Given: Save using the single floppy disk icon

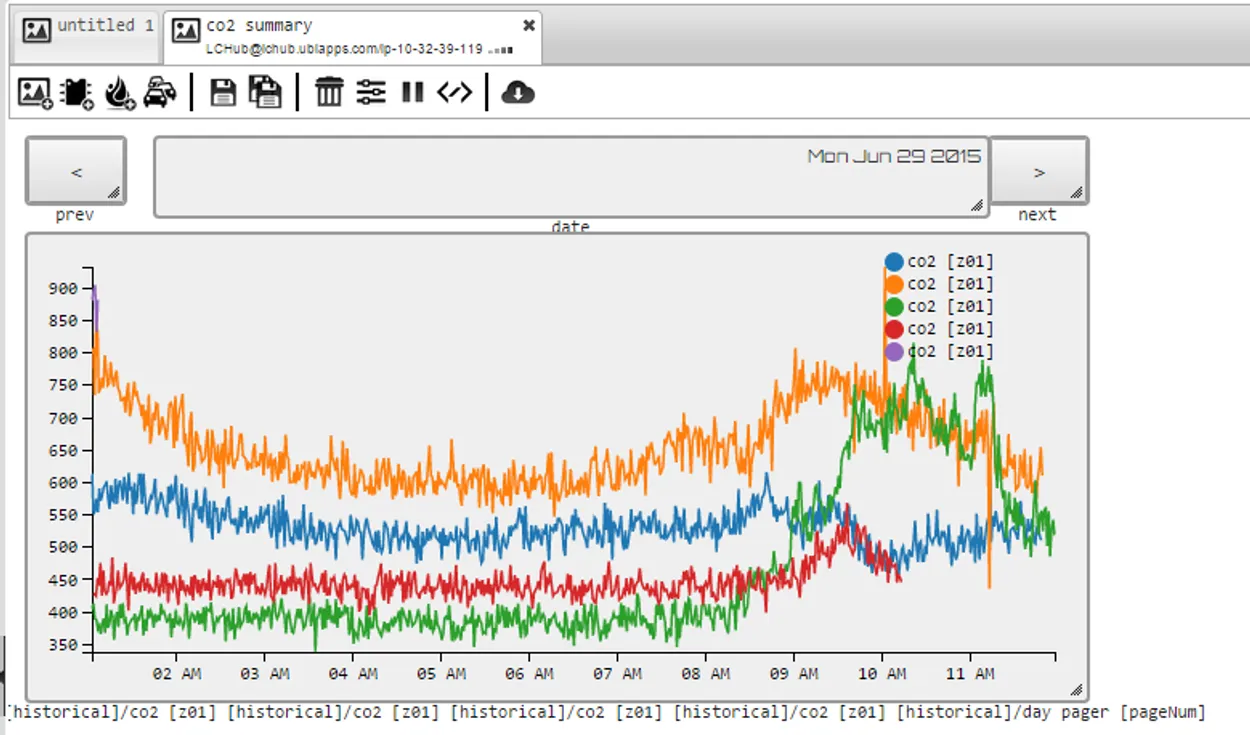Looking at the screenshot, I should point(223,93).
